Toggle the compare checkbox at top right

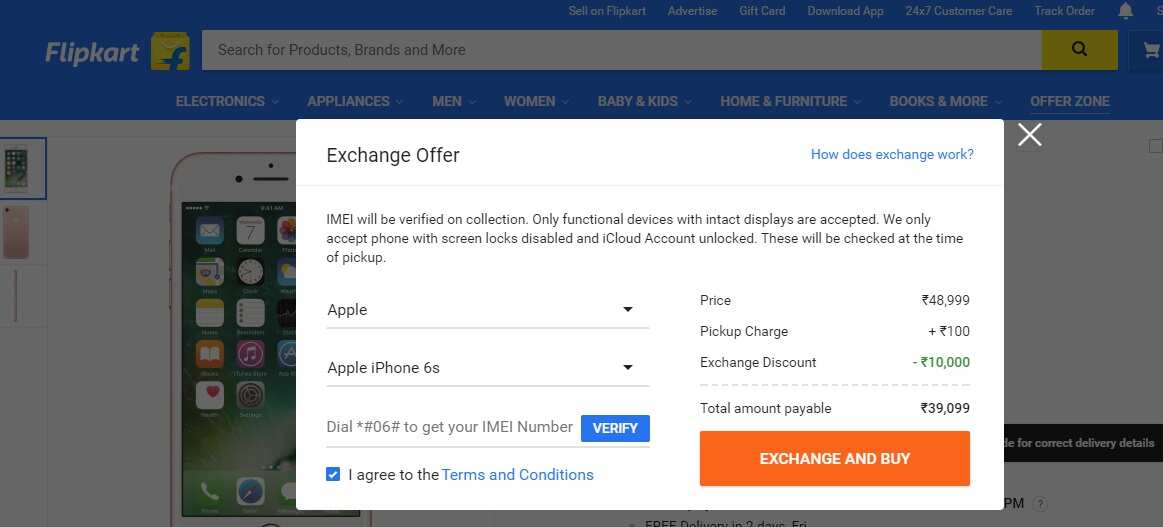tap(1156, 146)
